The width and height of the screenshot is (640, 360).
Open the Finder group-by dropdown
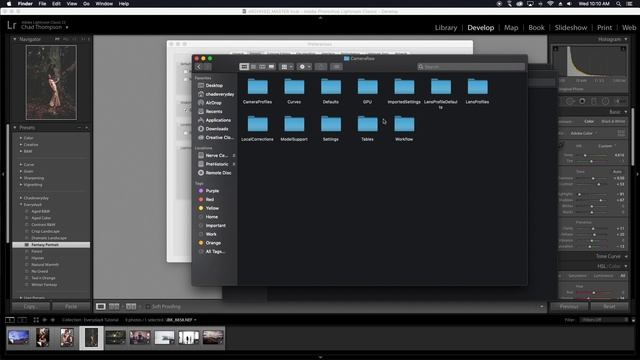[x=287, y=67]
